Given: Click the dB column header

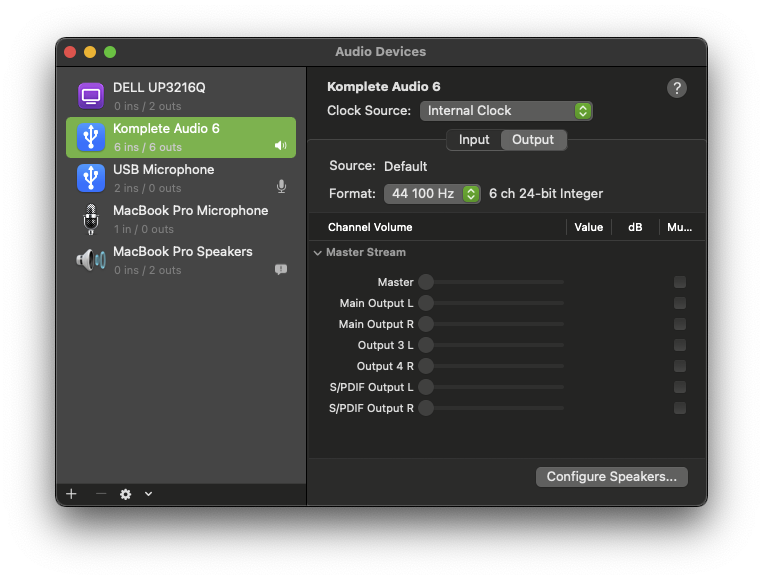Looking at the screenshot, I should [x=635, y=227].
